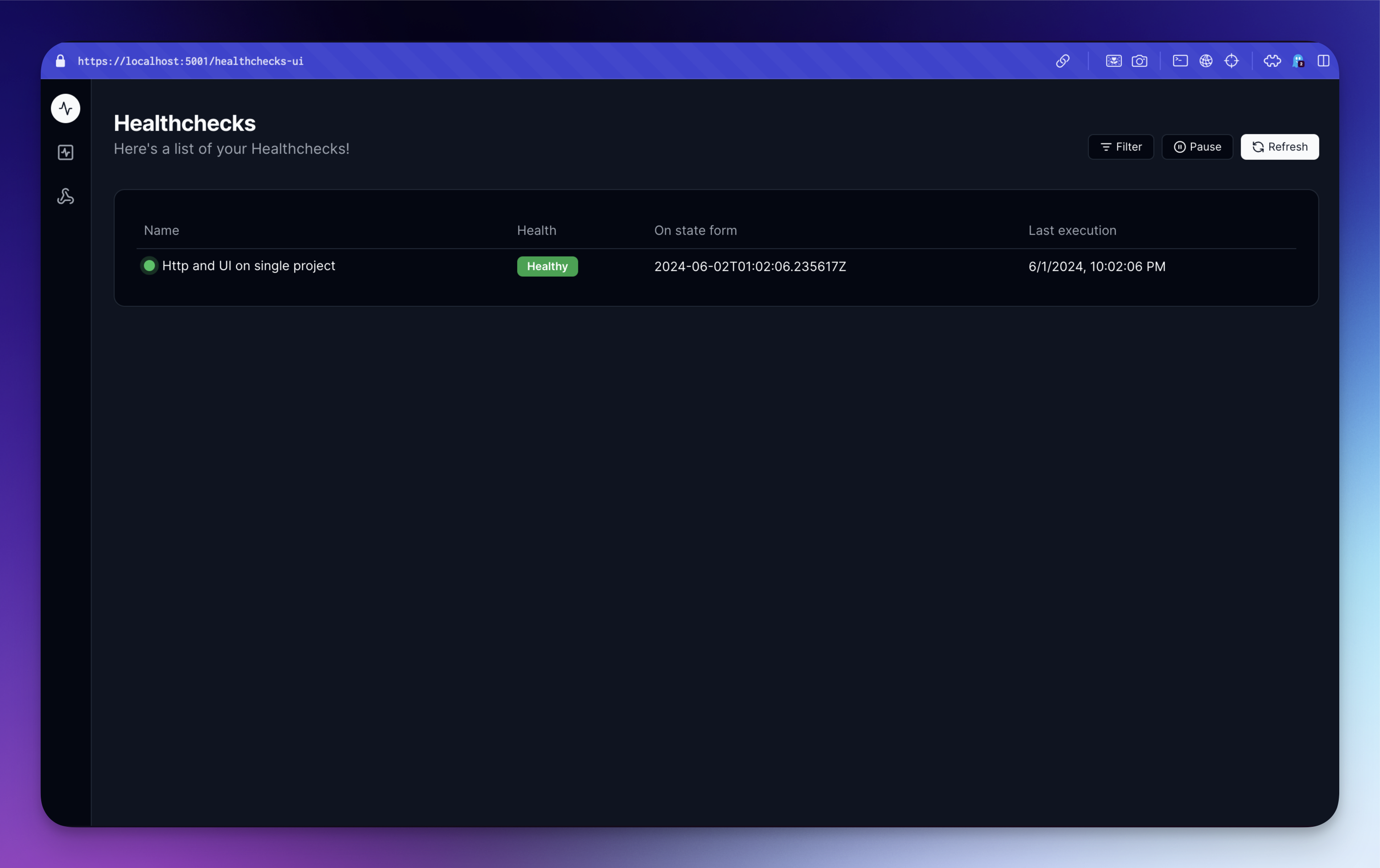Screen dimensions: 1380x868
Task: Click the globe network icon
Action: click(1206, 61)
